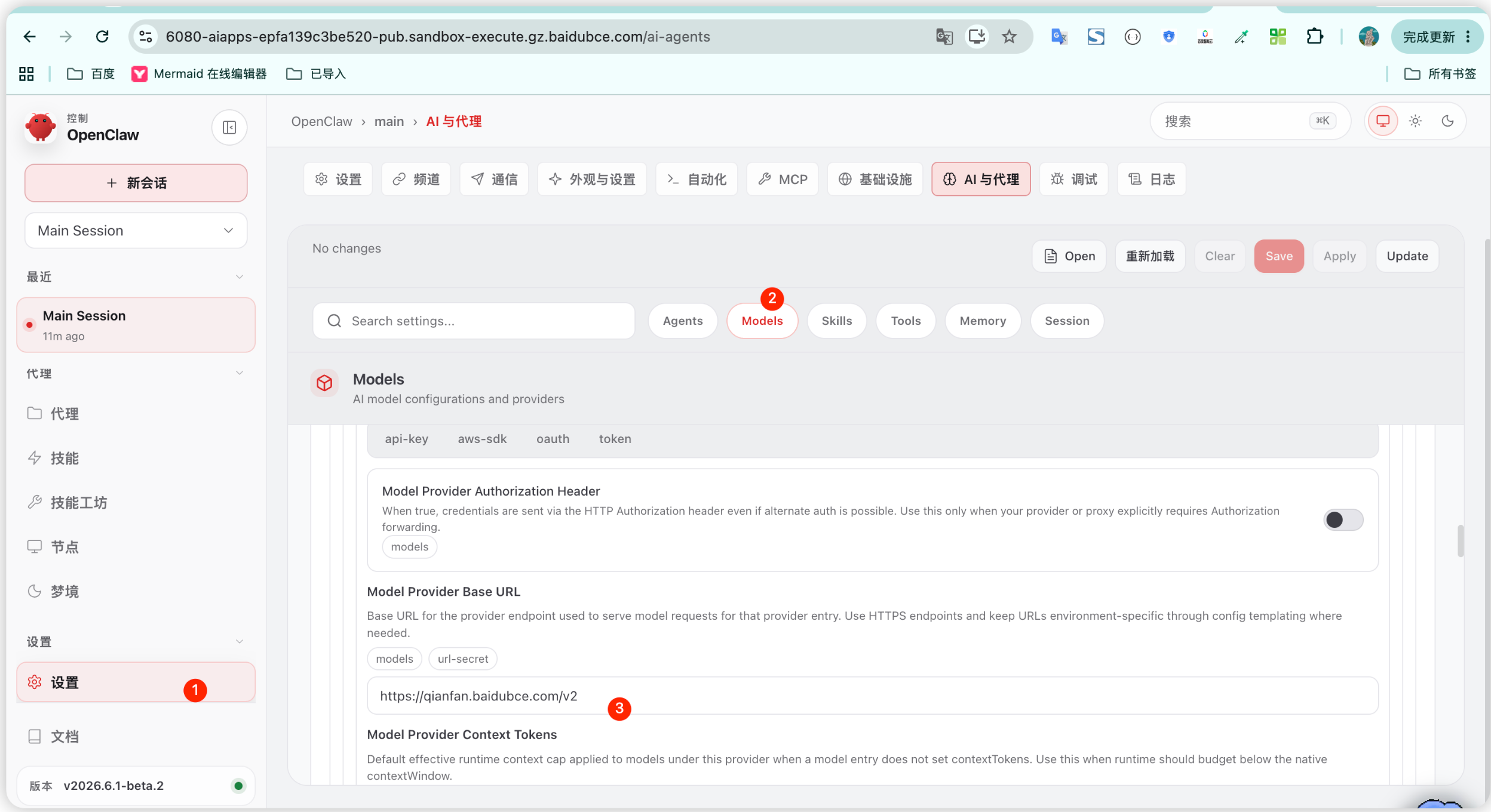Switch to light theme sun icon
1491x812 pixels.
1415,121
